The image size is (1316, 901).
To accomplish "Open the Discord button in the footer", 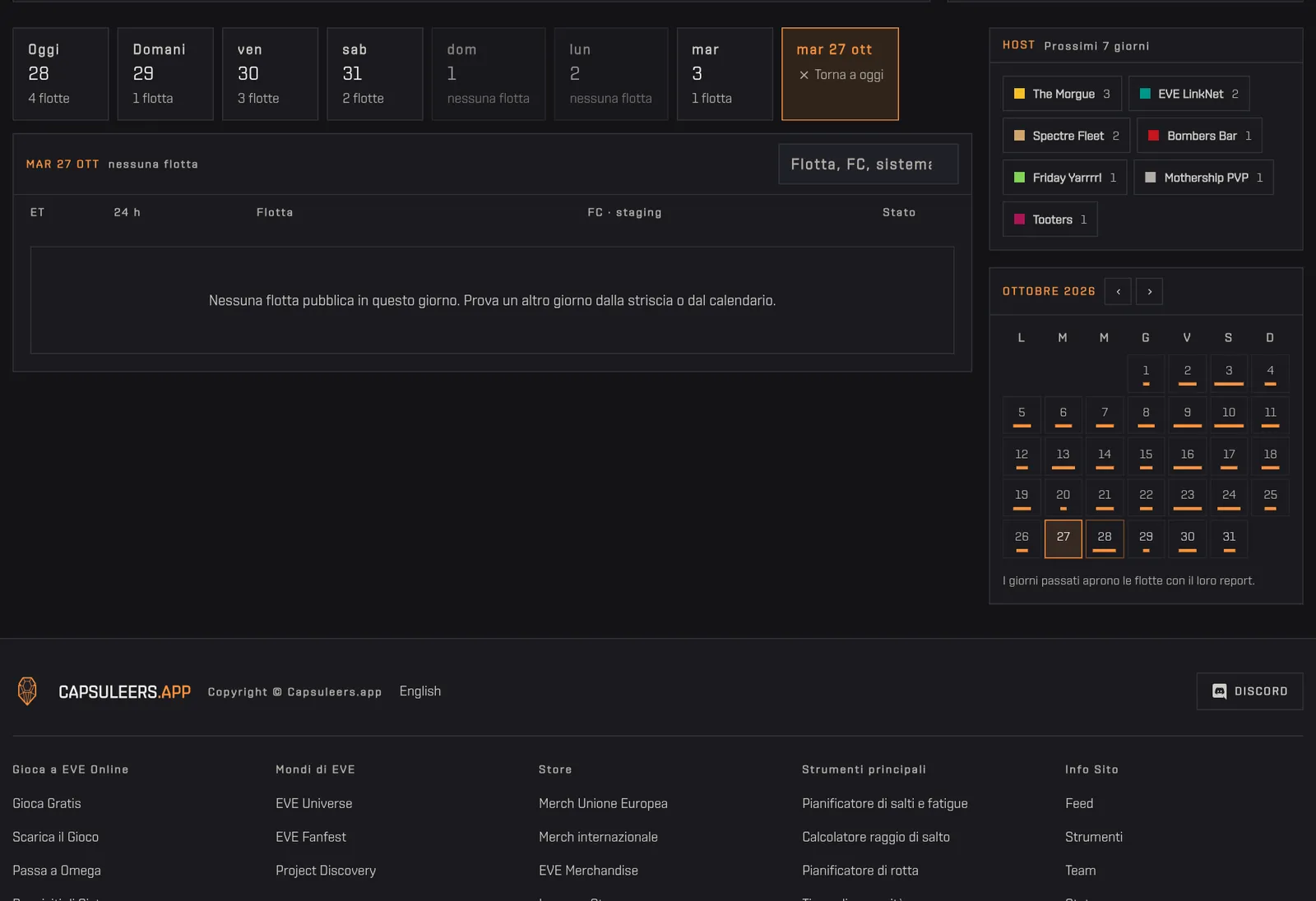I will click(x=1249, y=691).
